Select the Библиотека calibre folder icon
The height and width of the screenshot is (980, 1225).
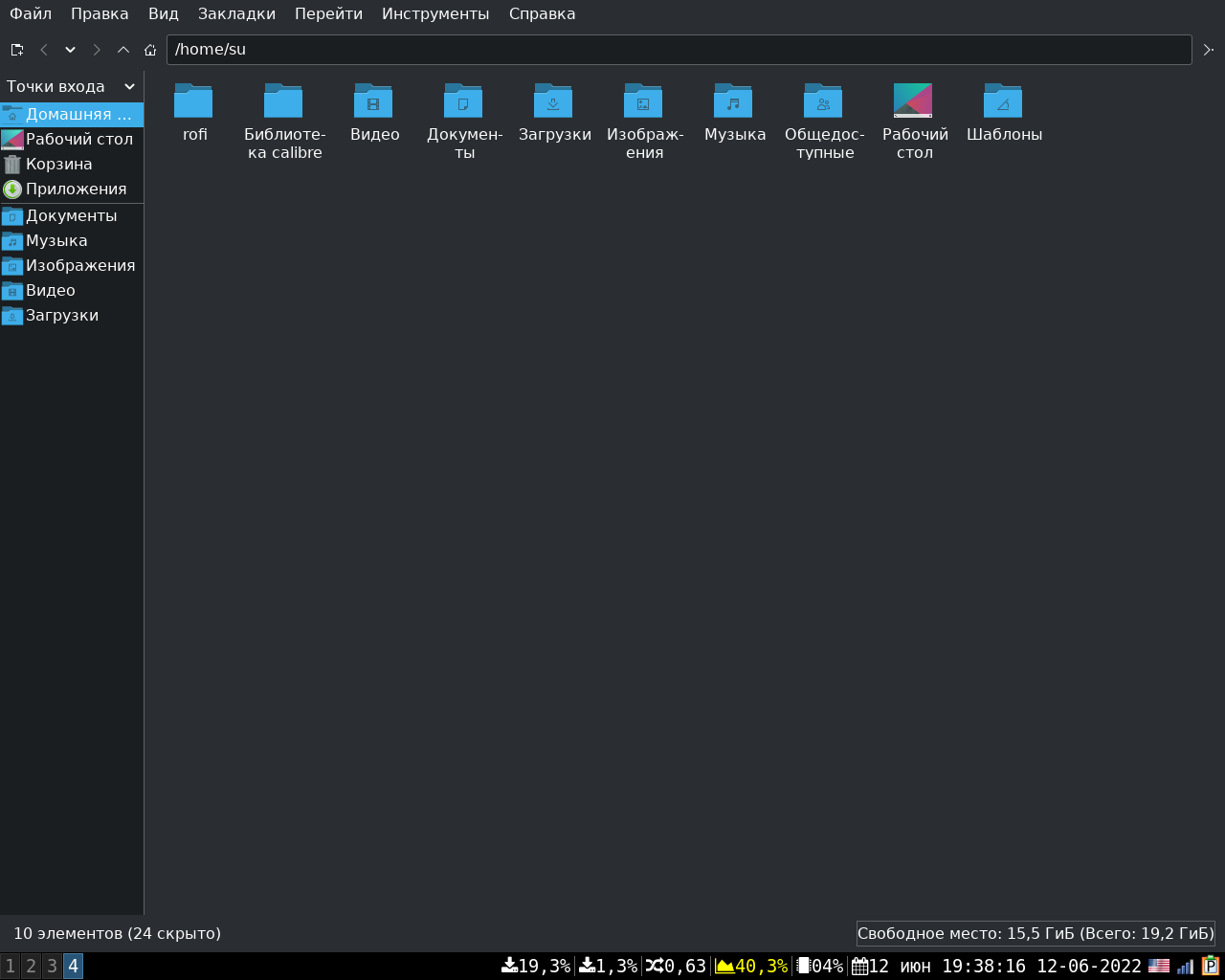(x=283, y=100)
